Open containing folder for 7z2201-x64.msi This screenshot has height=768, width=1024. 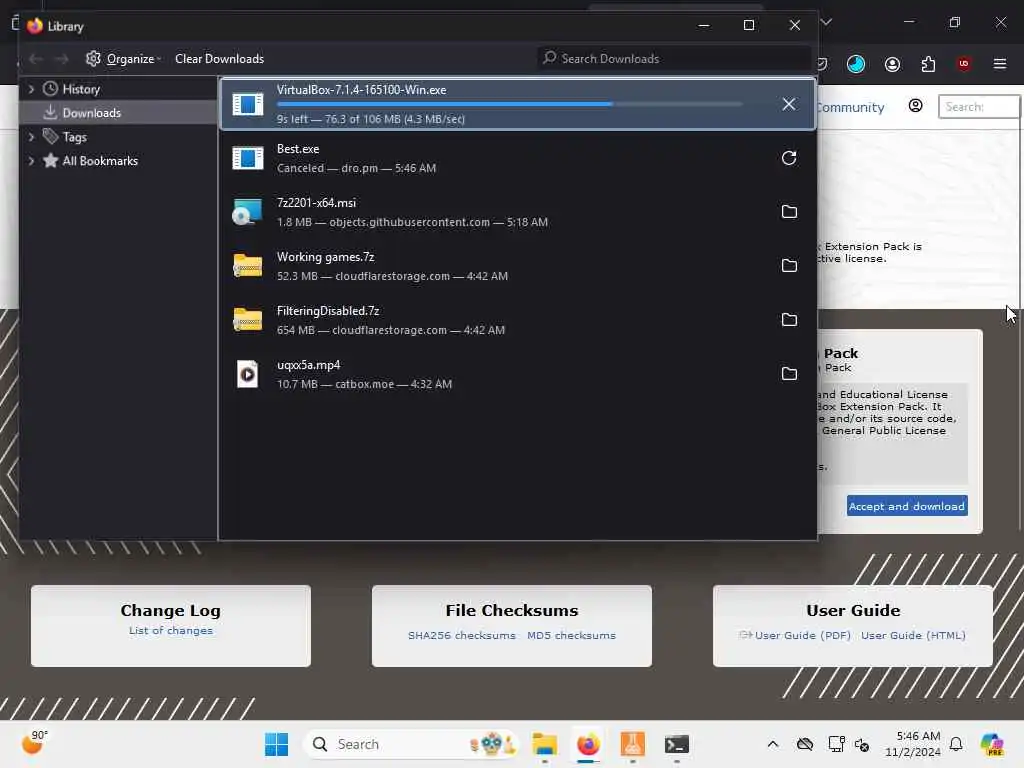point(789,212)
